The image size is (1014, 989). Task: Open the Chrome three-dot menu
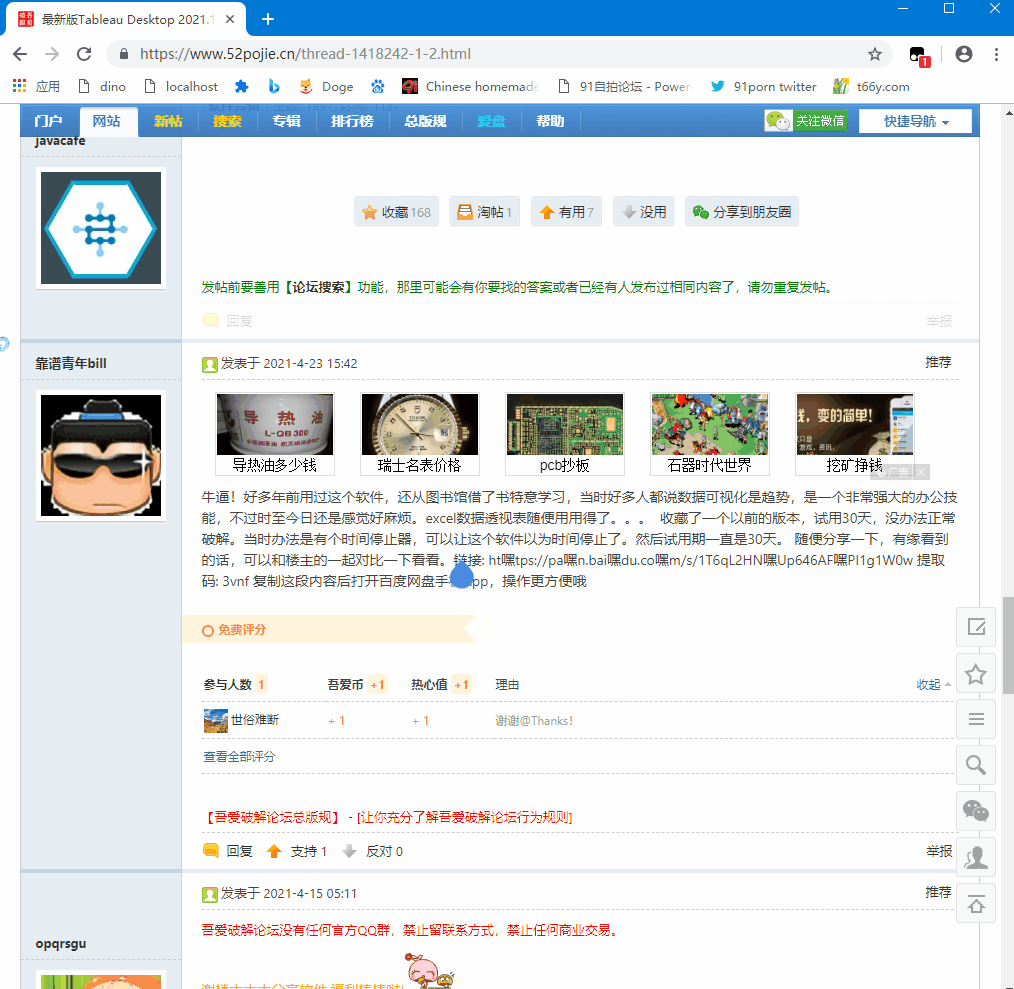pyautogui.click(x=997, y=55)
